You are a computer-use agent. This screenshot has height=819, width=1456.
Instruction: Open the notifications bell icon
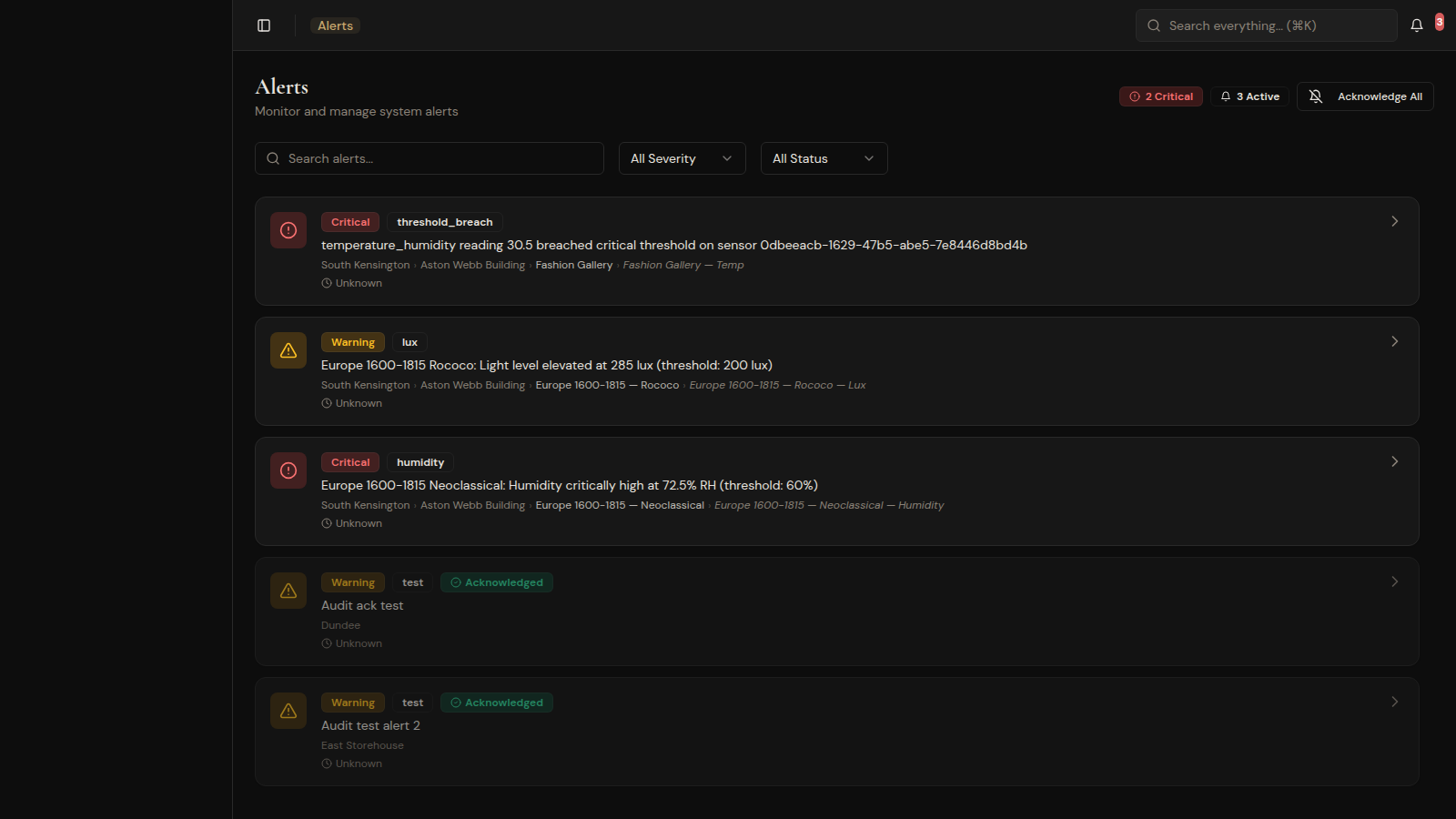1417,25
